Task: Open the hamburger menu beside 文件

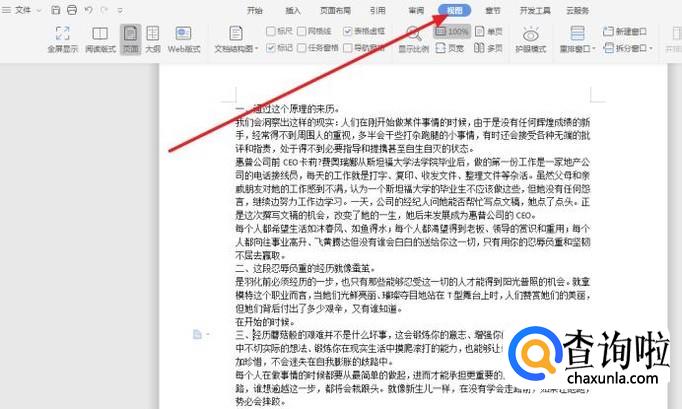Action: coord(6,10)
